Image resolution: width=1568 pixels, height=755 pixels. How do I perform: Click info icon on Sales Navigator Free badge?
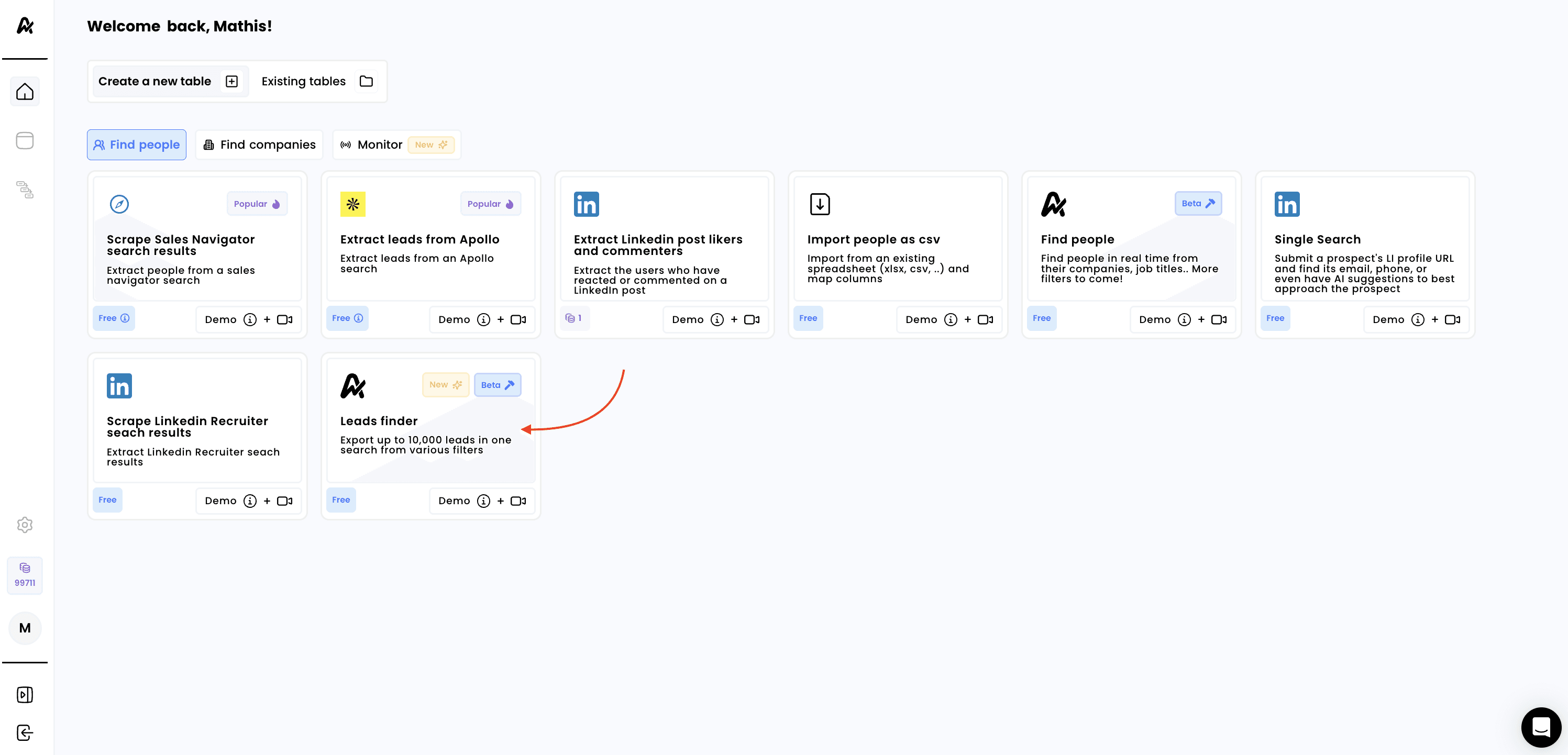point(125,318)
